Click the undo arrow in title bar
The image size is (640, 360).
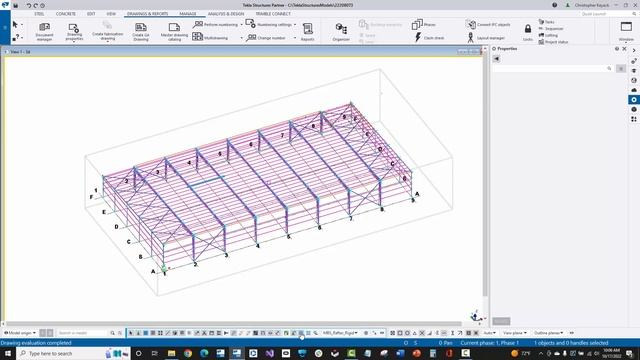(x=29, y=6)
